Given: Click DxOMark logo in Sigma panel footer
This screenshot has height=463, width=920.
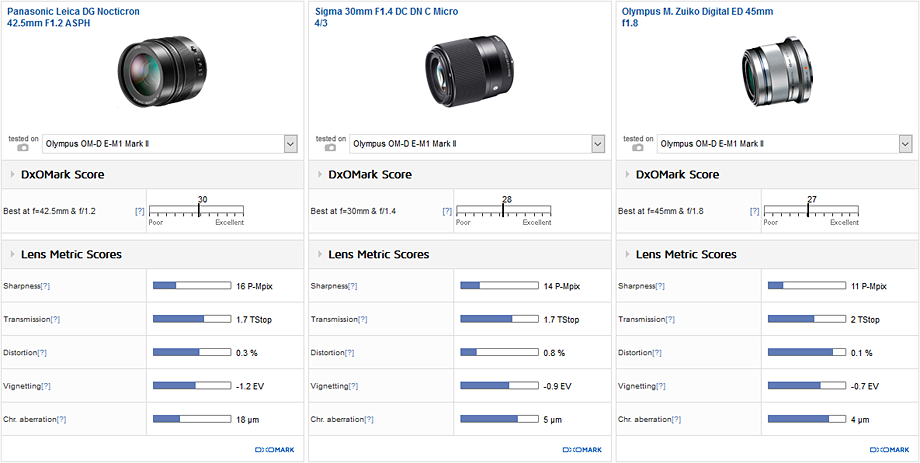Looking at the screenshot, I should coord(582,450).
